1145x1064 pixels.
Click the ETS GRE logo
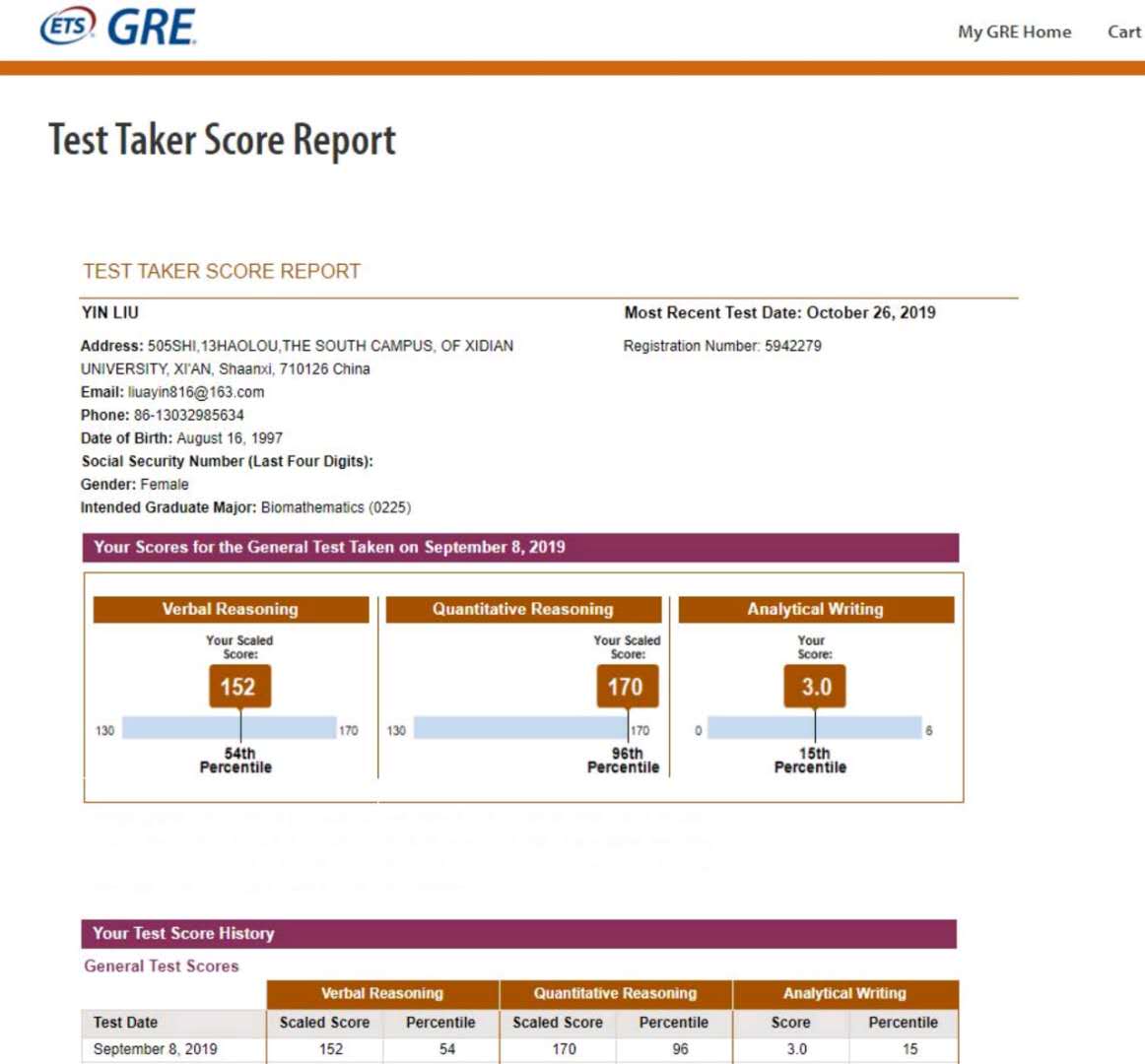point(118,28)
